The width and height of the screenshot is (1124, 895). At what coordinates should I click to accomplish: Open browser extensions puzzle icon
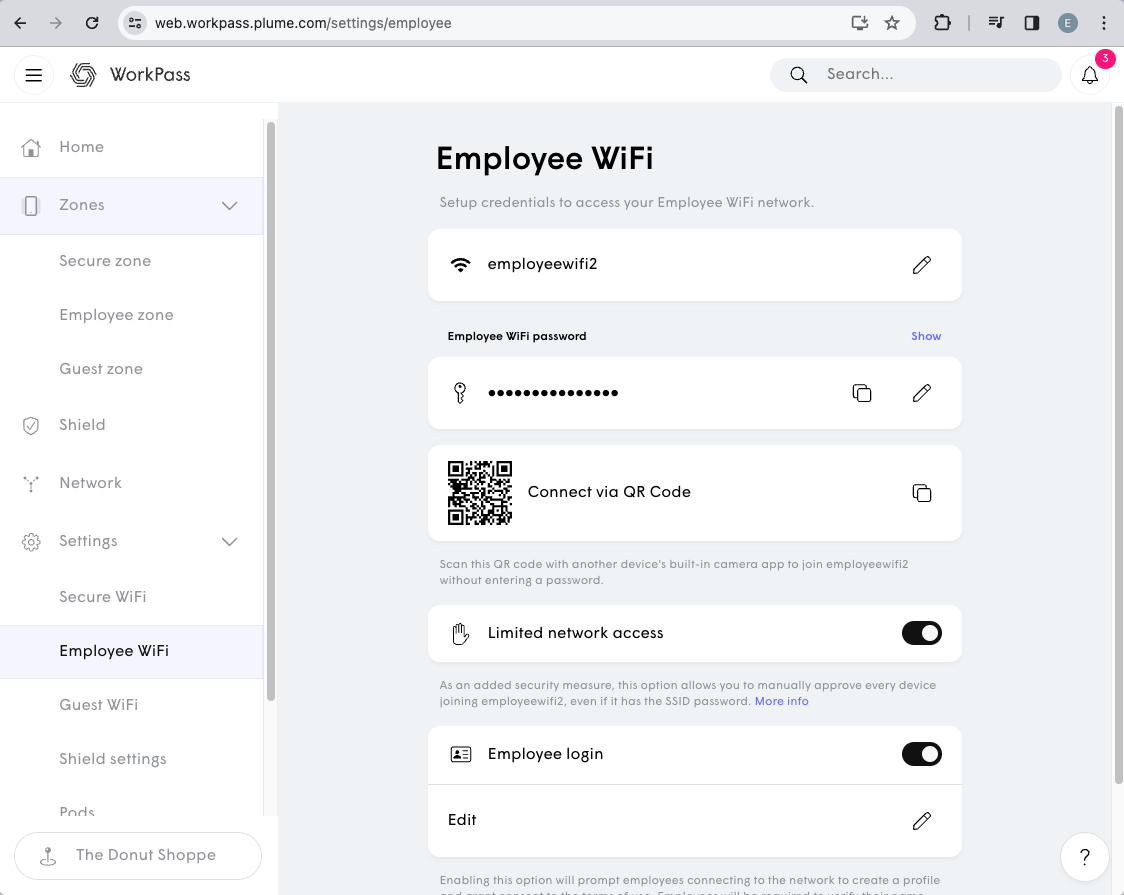(x=942, y=23)
